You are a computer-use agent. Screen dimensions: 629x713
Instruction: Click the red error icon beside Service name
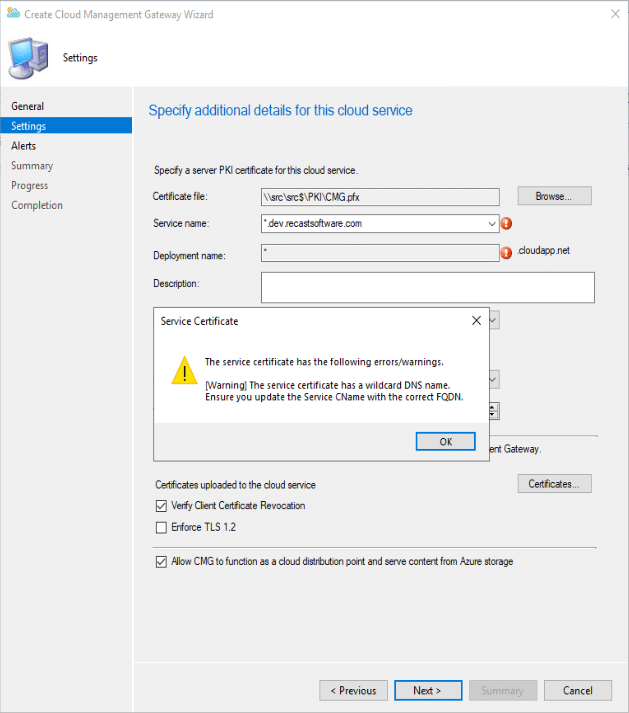pyautogui.click(x=506, y=224)
